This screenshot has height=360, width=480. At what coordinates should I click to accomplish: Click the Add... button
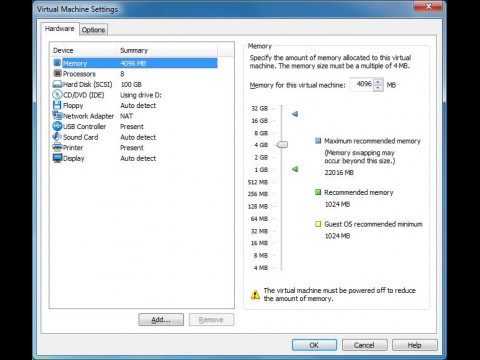(x=161, y=320)
